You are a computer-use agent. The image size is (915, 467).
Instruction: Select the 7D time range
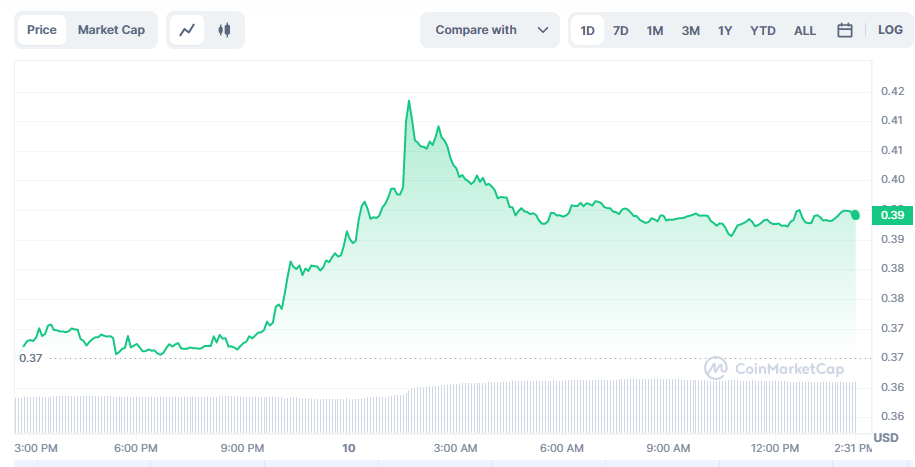(x=621, y=30)
